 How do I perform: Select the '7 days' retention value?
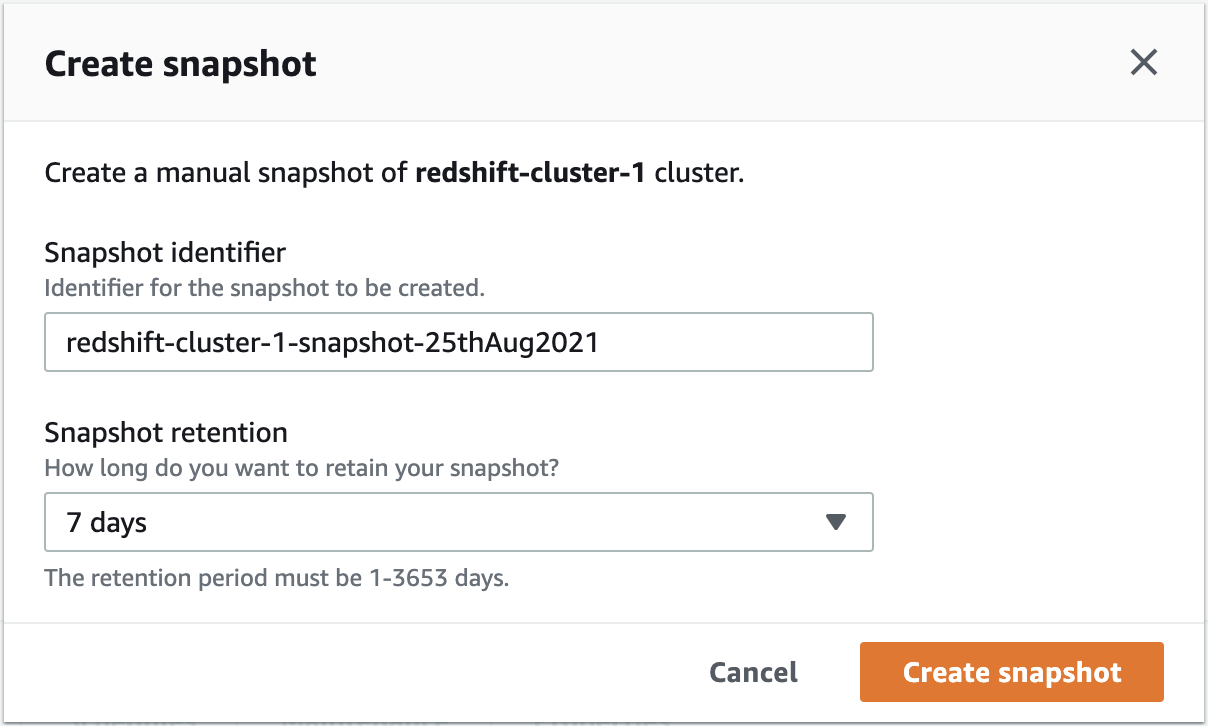coord(106,522)
